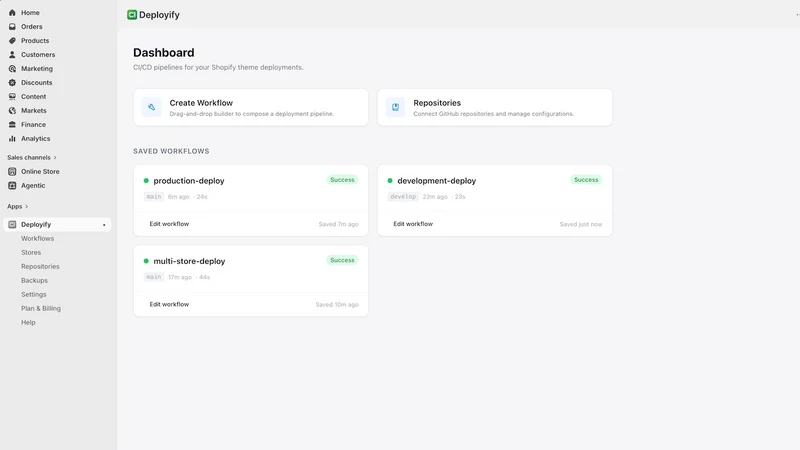Click the Home icon in the sidebar
This screenshot has height=450, width=800.
[x=12, y=13]
